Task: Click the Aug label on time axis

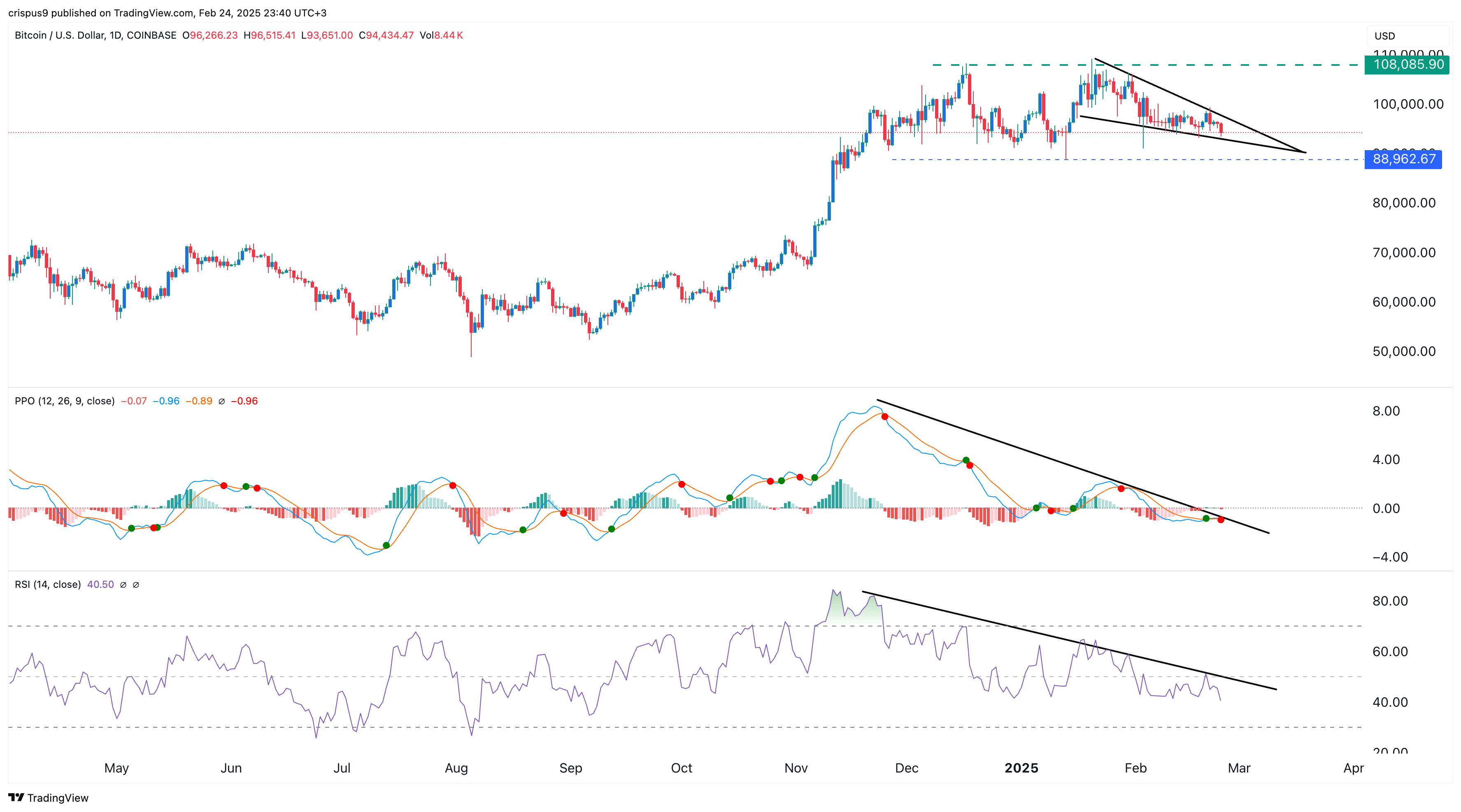Action: click(456, 768)
